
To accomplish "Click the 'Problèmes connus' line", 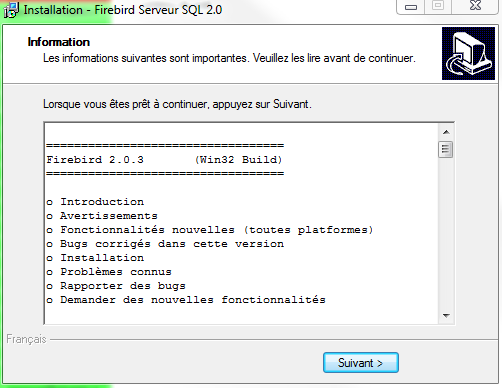I will point(109,272).
